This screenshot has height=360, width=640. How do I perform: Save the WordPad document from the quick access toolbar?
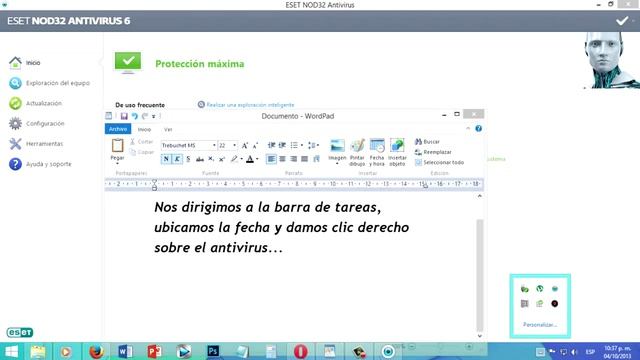124,116
